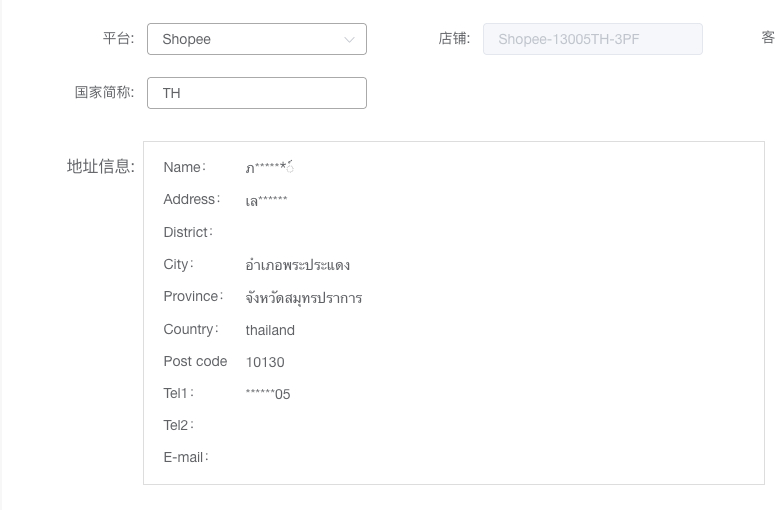Click the District label
The height and width of the screenshot is (510, 775).
pos(187,232)
